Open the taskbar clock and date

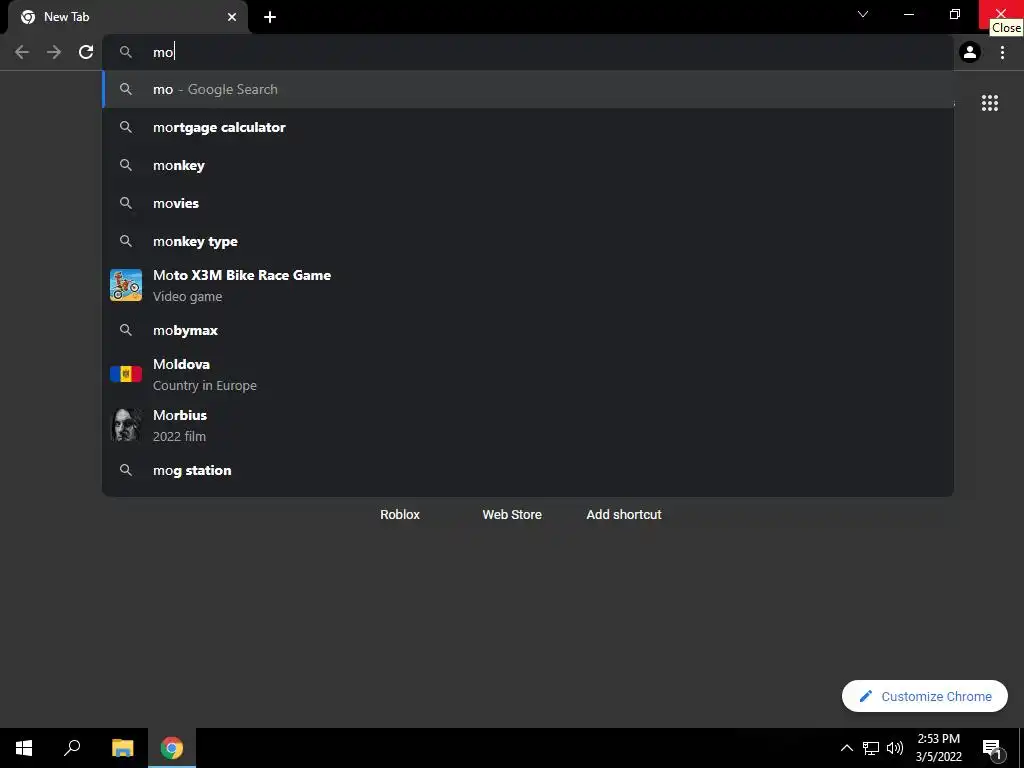[938, 748]
